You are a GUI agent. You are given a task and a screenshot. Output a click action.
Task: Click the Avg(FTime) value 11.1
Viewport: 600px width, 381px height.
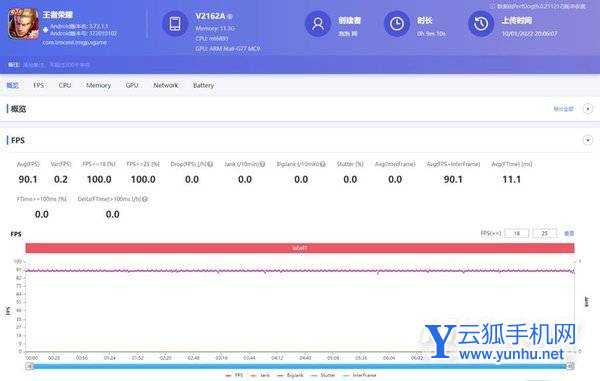point(511,179)
